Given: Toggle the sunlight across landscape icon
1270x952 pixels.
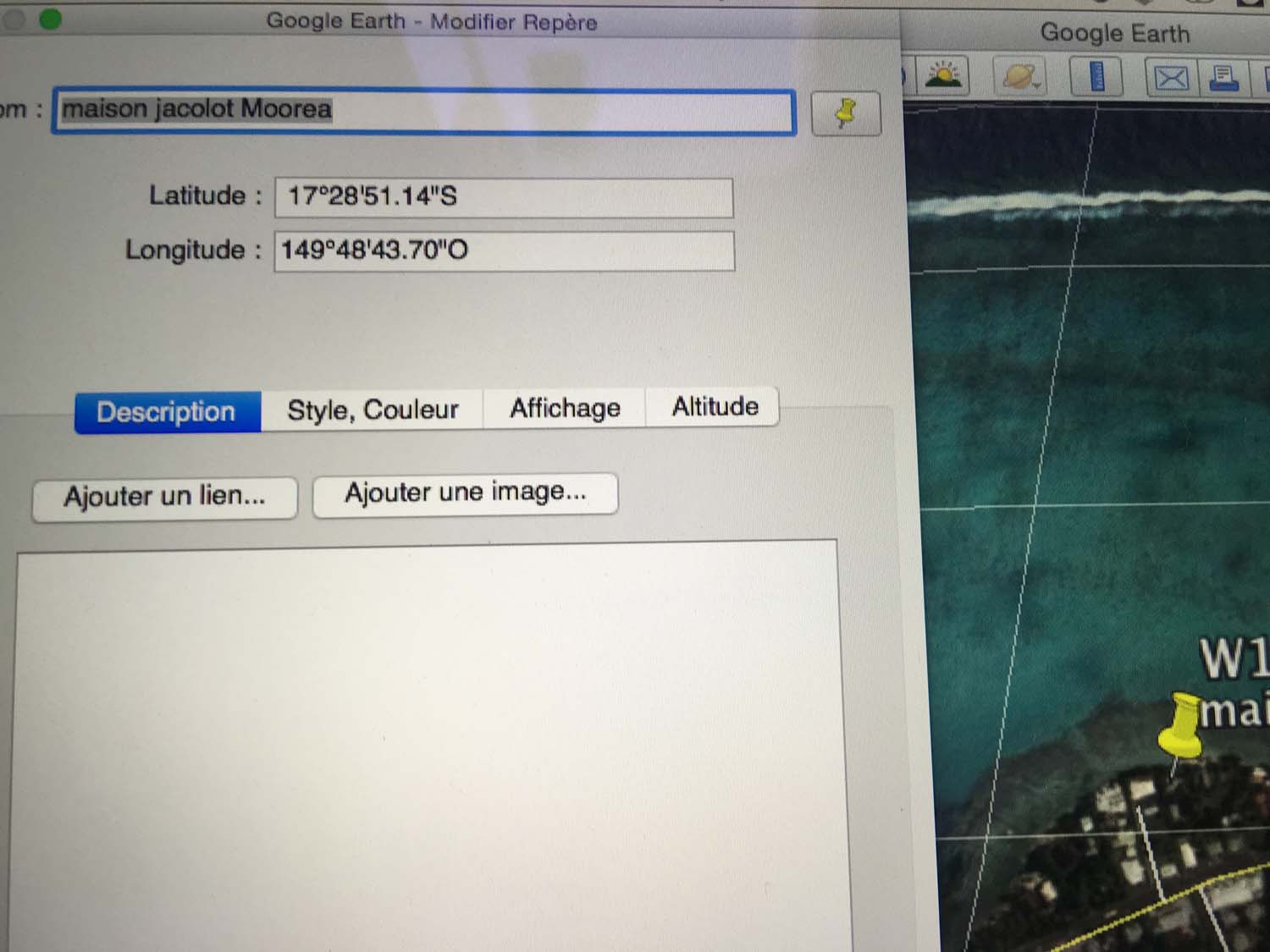Looking at the screenshot, I should click(x=943, y=77).
